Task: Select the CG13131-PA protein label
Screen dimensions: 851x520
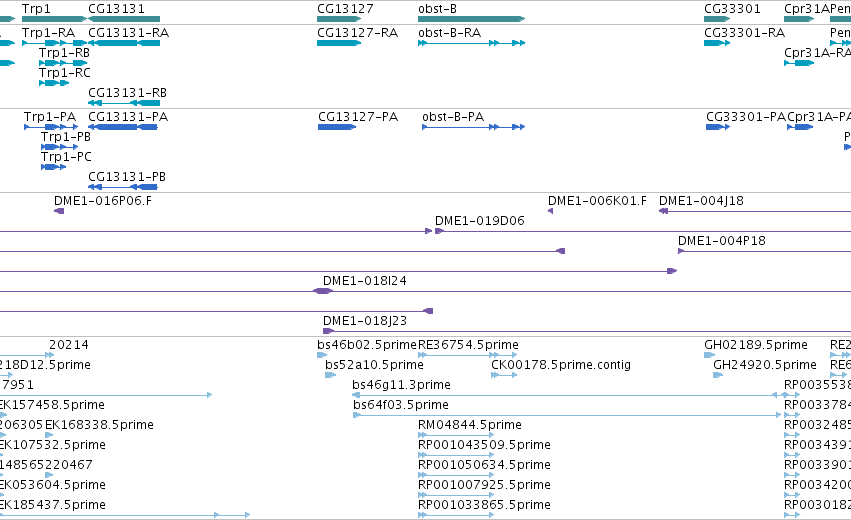Action: pyautogui.click(x=128, y=117)
